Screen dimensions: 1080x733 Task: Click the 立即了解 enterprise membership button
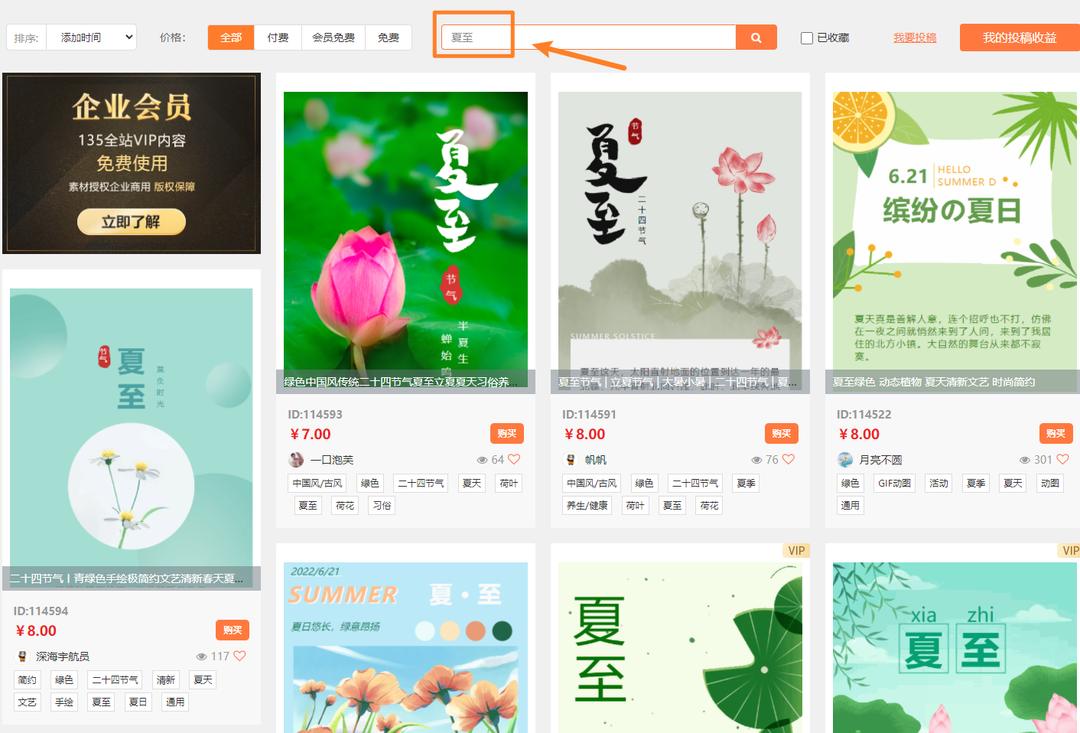pos(131,222)
